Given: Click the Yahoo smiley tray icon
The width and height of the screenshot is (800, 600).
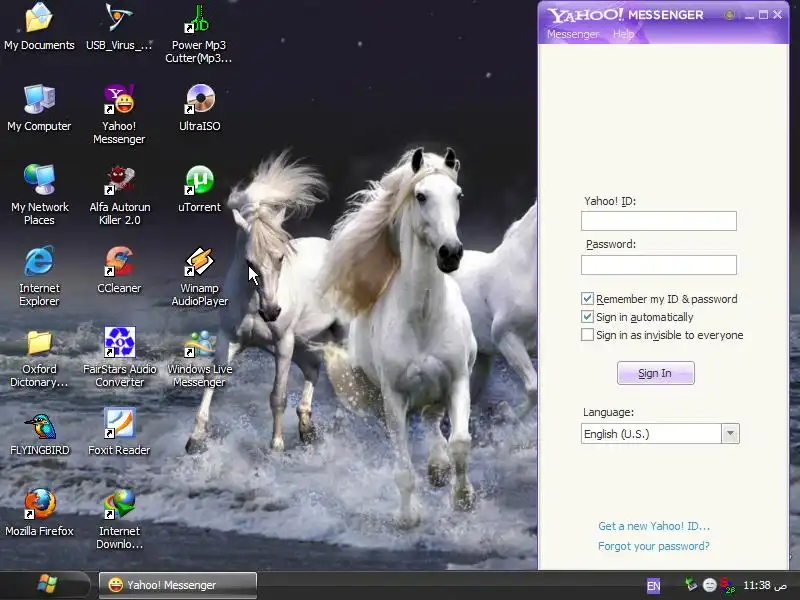Looking at the screenshot, I should click(x=709, y=585).
